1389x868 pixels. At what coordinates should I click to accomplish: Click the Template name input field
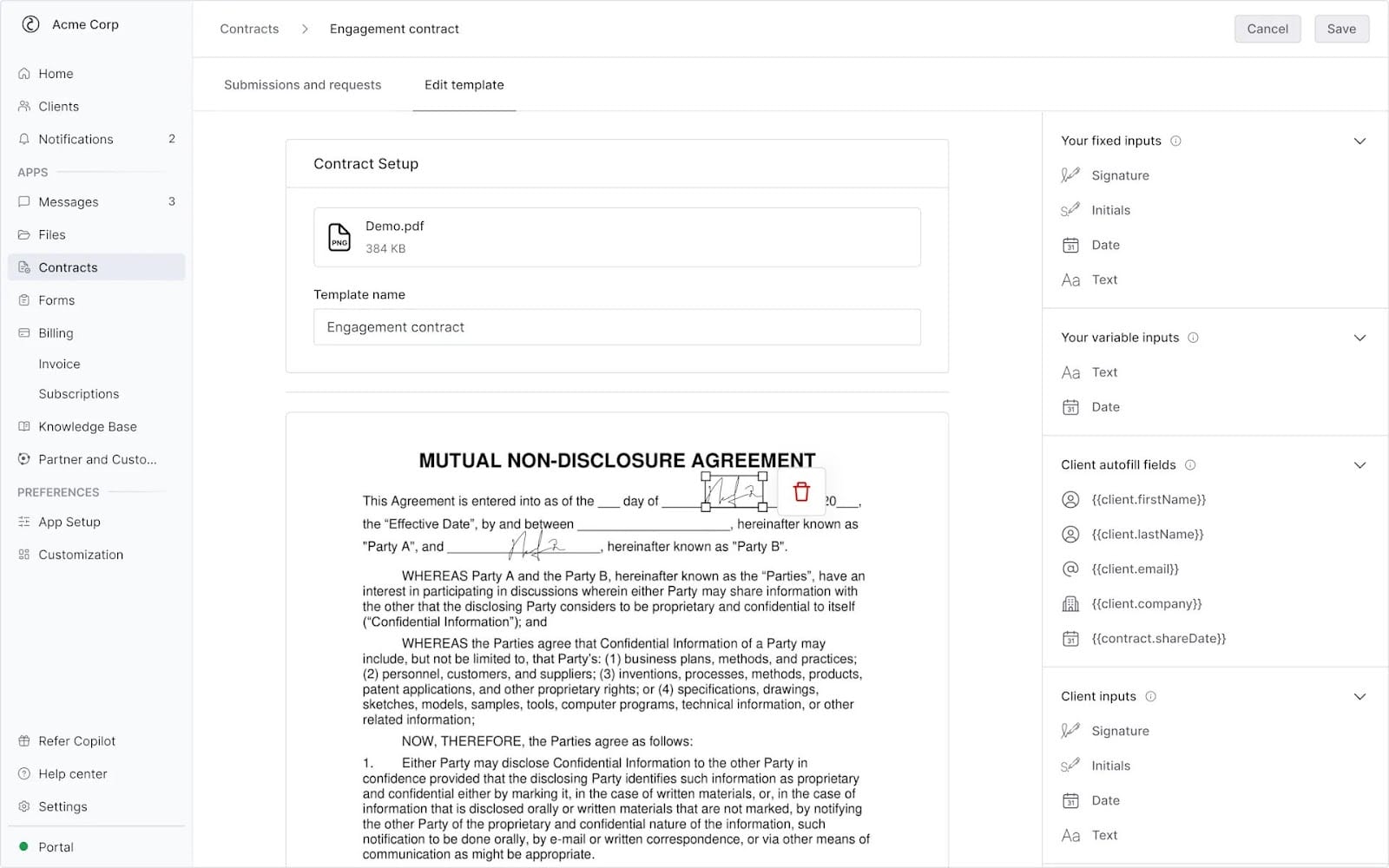[x=616, y=327]
